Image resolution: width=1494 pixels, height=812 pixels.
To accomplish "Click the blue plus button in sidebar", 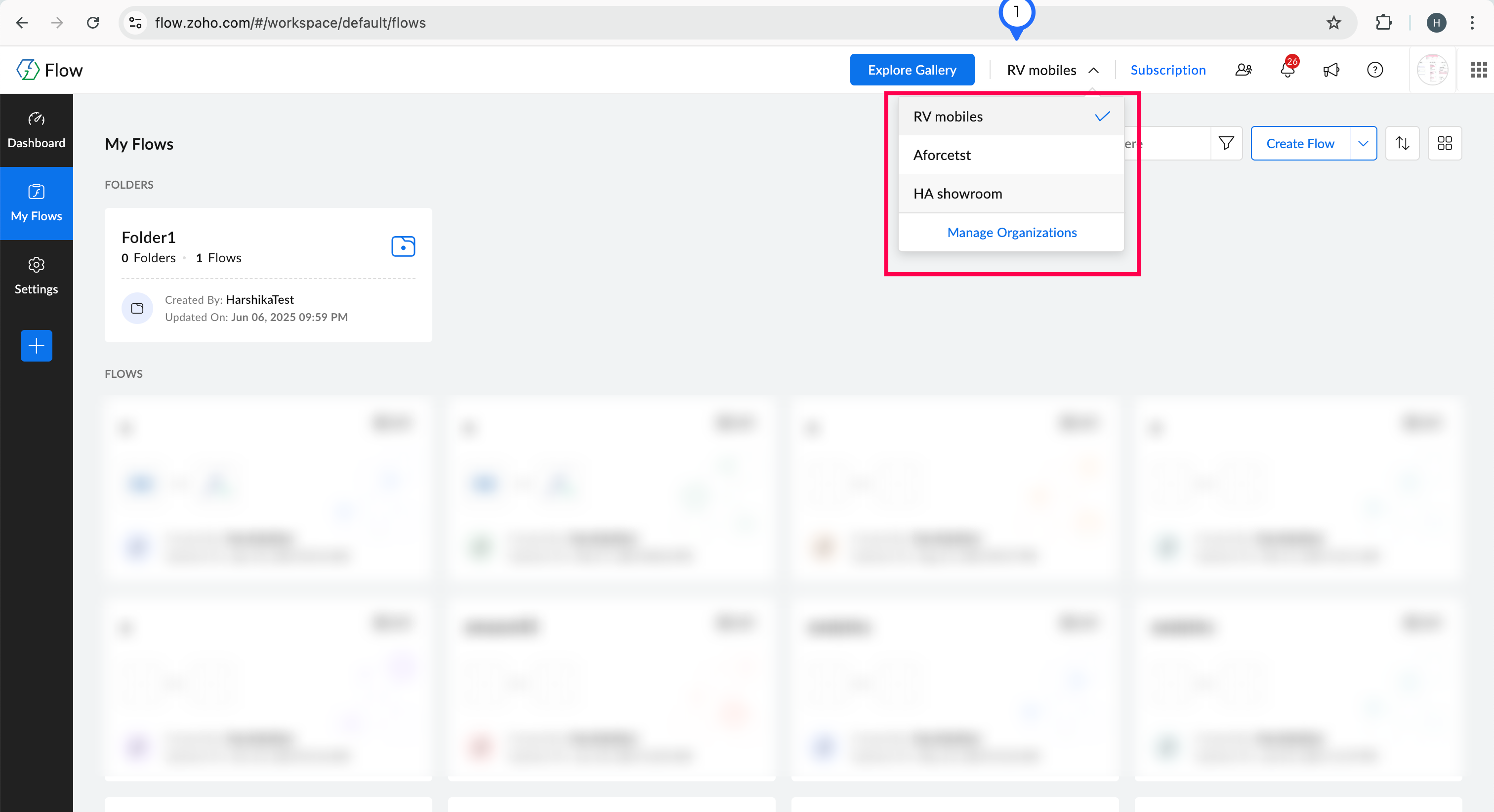I will [x=37, y=346].
